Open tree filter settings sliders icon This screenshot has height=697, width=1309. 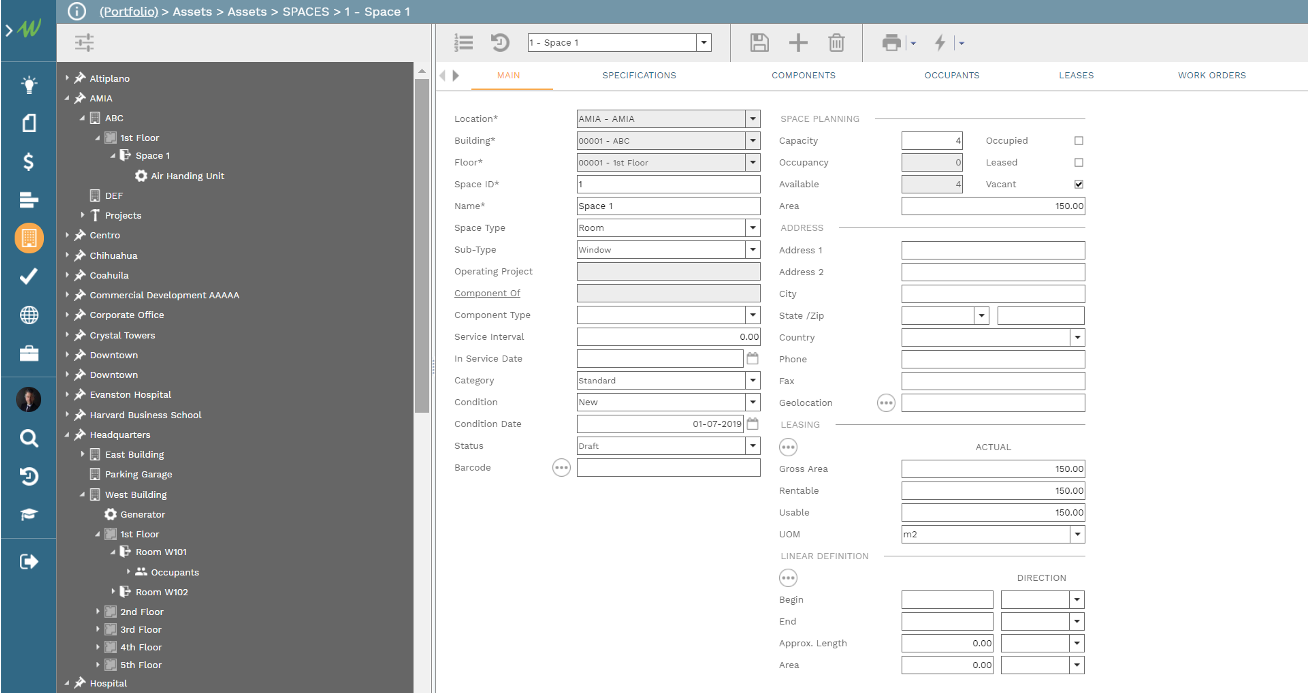coord(84,43)
